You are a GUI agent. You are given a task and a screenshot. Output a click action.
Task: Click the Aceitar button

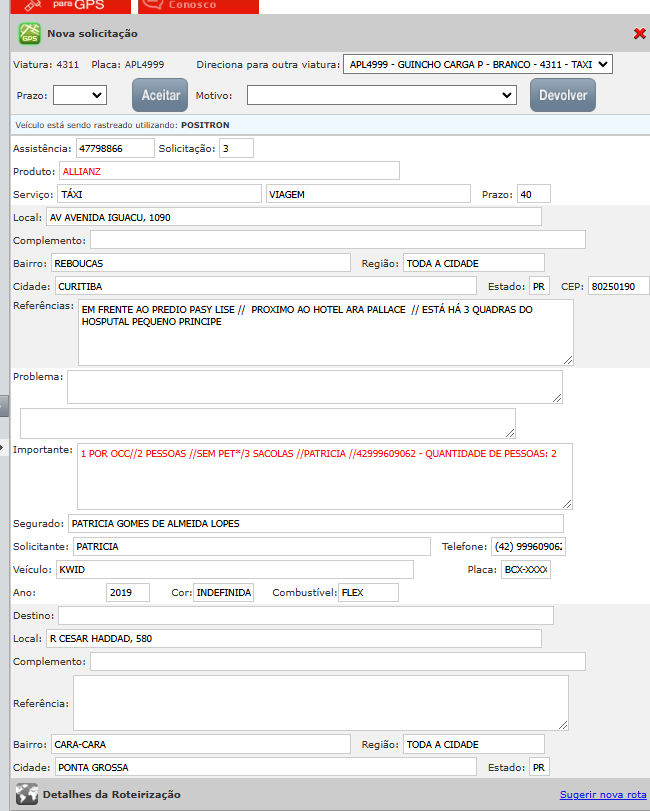[x=160, y=95]
